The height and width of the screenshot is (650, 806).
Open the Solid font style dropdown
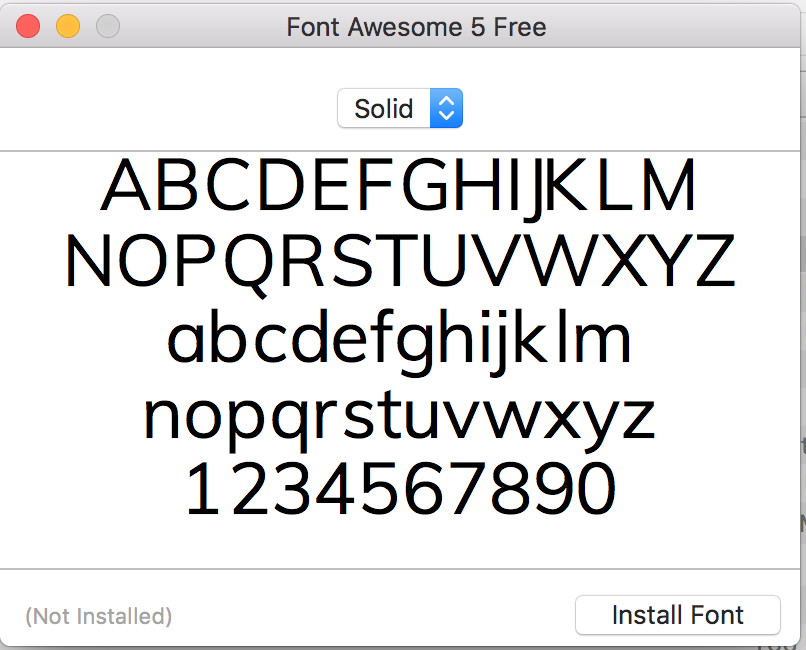400,108
